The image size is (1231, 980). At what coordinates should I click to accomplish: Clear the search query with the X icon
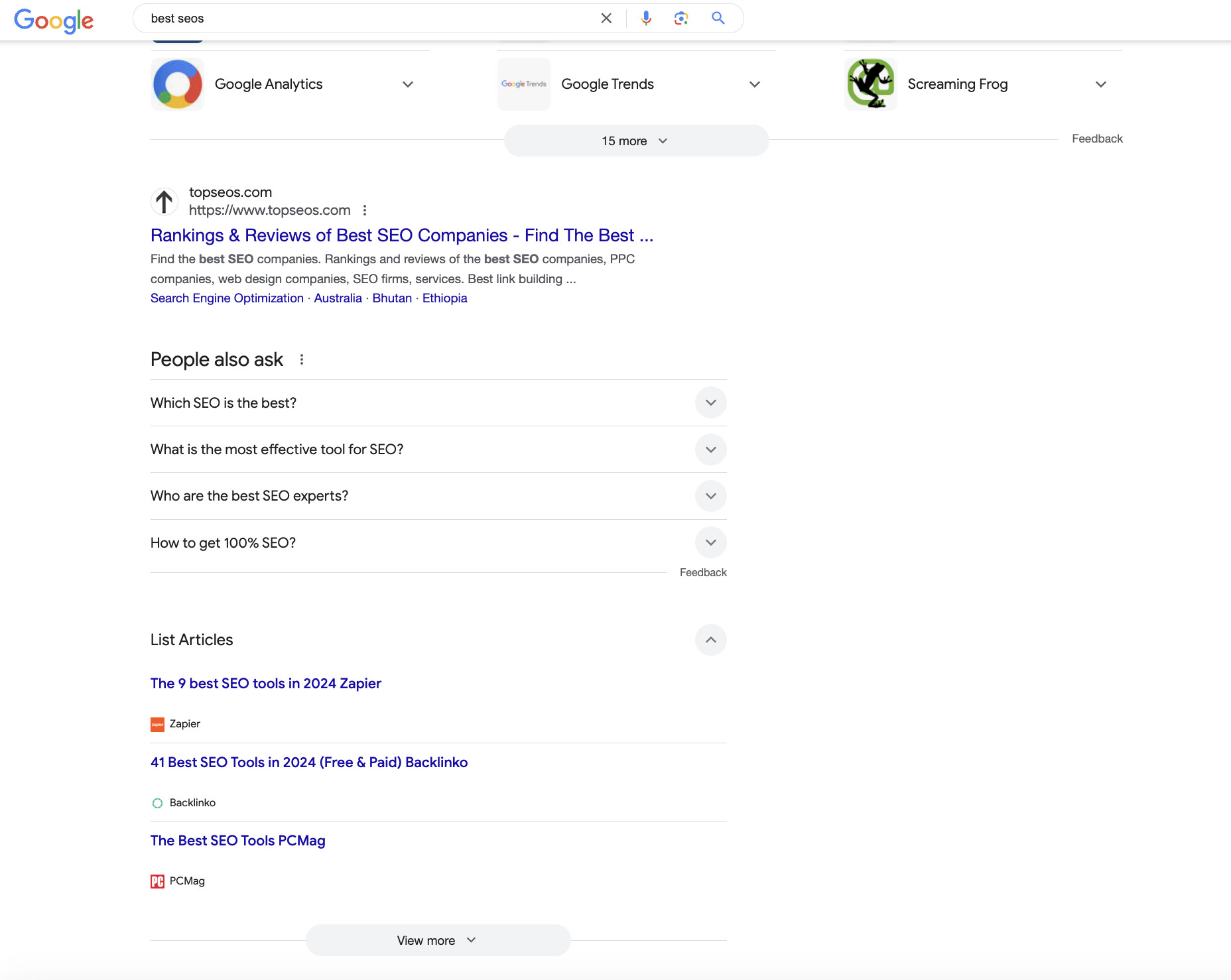[x=606, y=18]
